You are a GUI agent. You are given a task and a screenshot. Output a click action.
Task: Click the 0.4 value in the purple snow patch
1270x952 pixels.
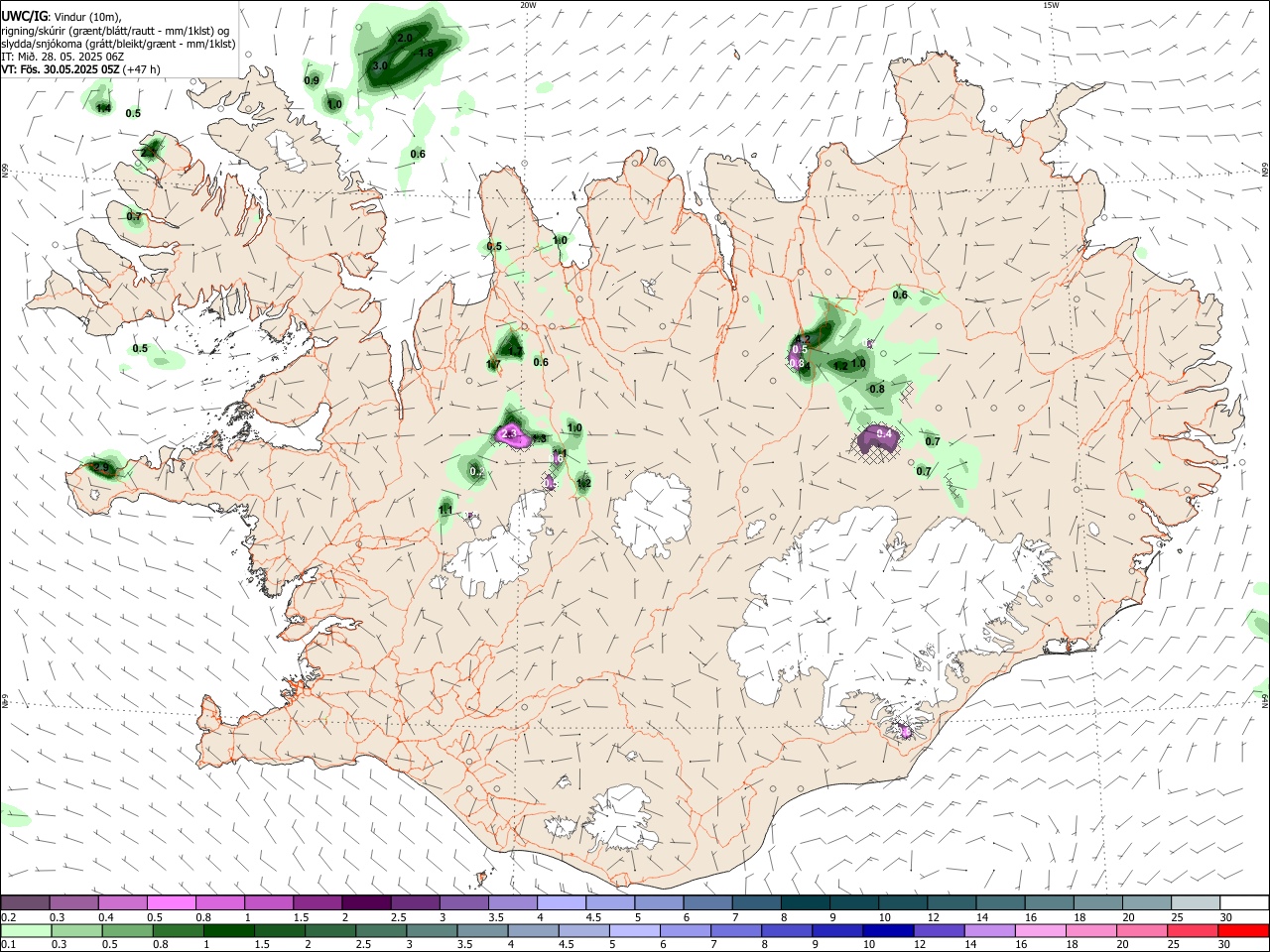click(x=885, y=434)
